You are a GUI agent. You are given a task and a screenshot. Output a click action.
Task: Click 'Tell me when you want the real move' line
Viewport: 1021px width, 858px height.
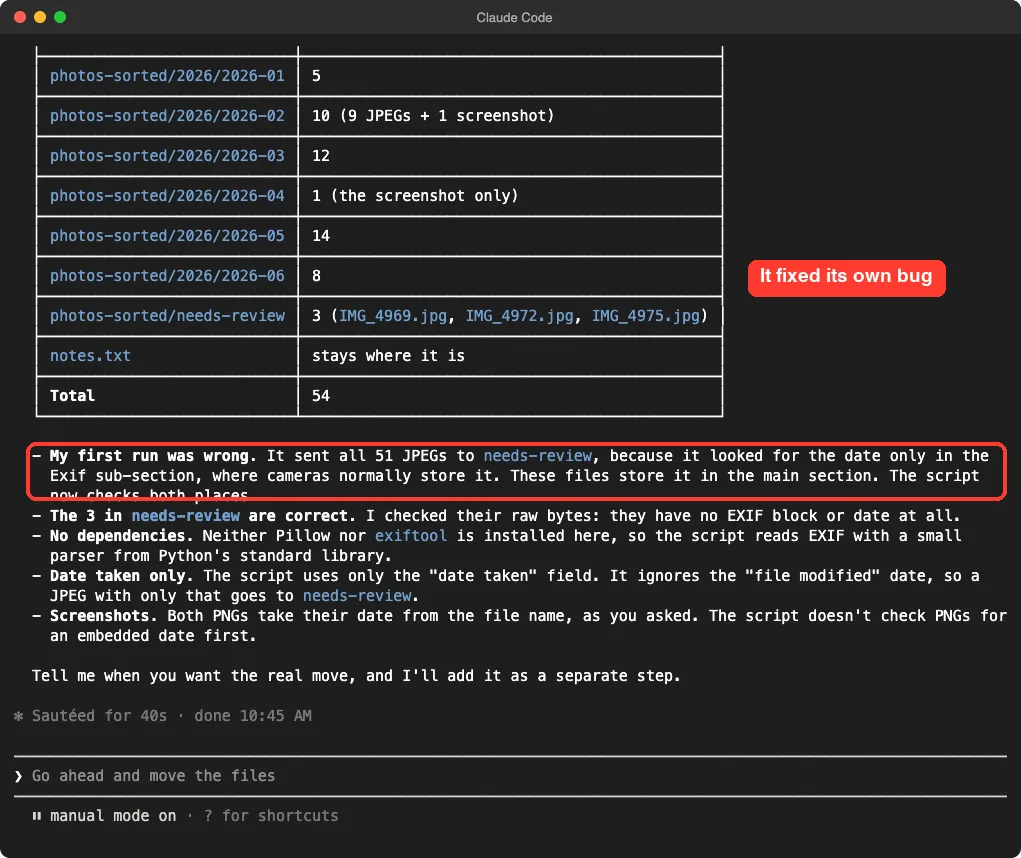click(x=356, y=676)
